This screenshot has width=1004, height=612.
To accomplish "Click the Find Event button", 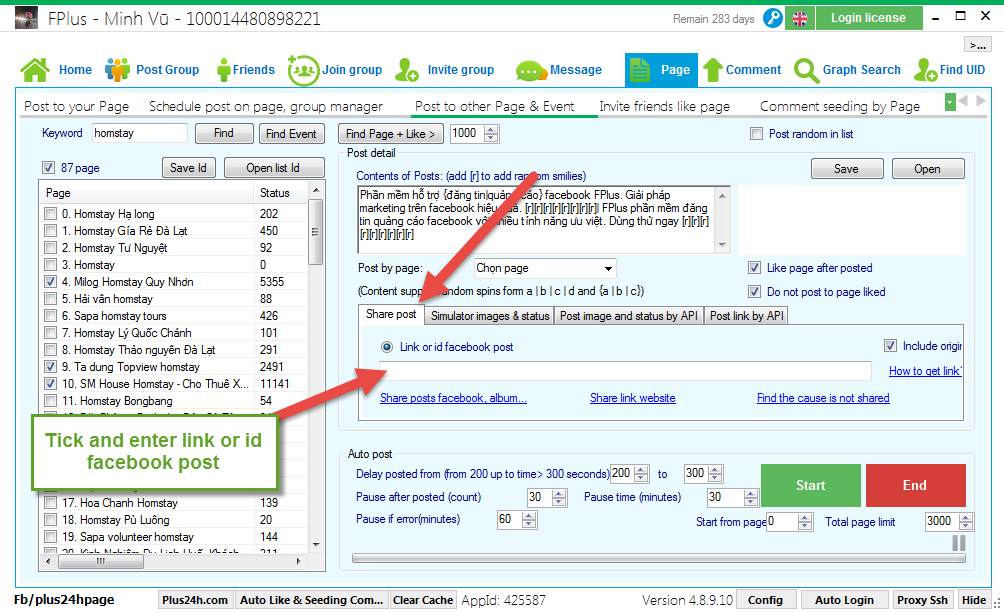I will 291,134.
